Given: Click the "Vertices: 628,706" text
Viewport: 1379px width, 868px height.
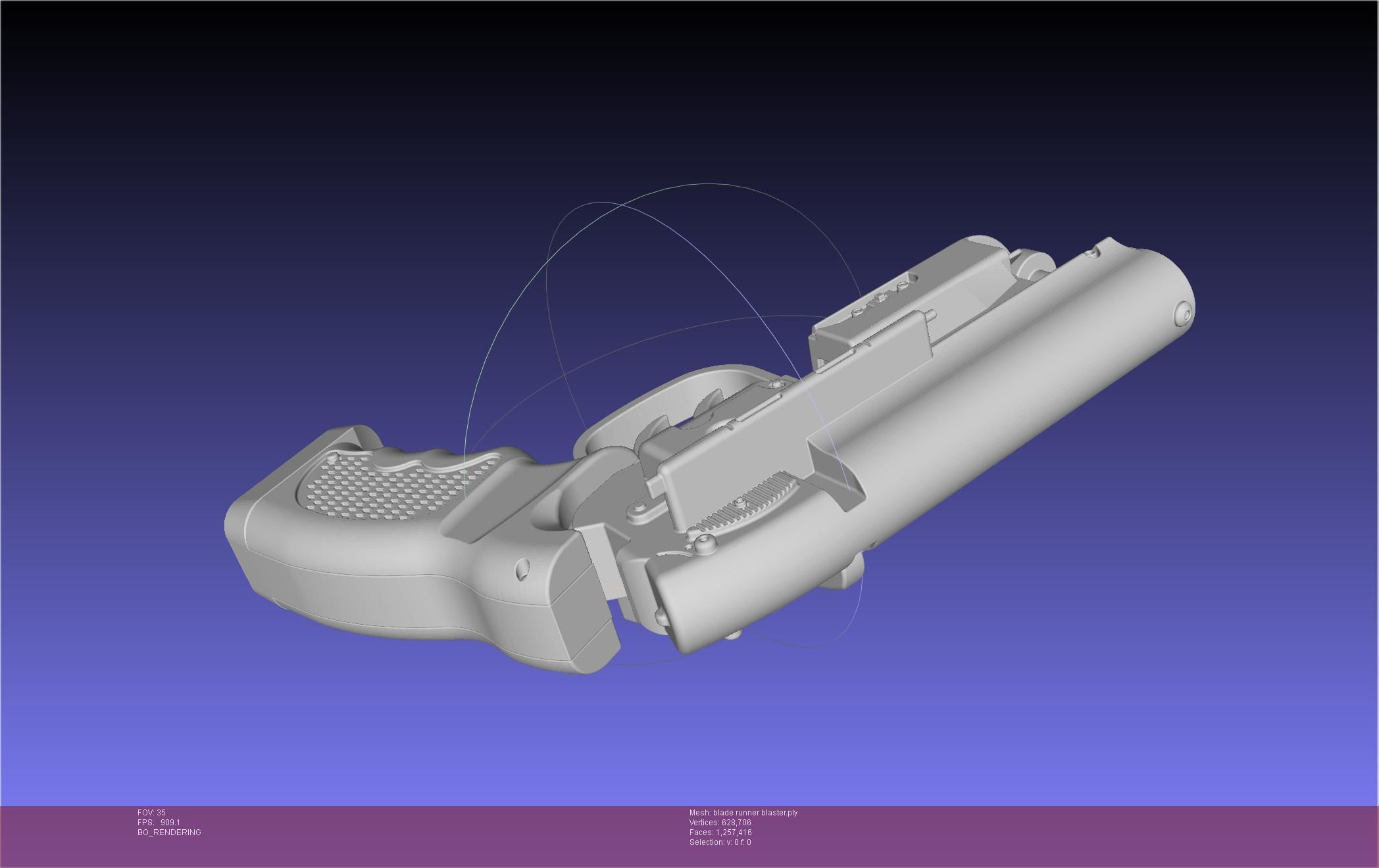Looking at the screenshot, I should point(720,823).
